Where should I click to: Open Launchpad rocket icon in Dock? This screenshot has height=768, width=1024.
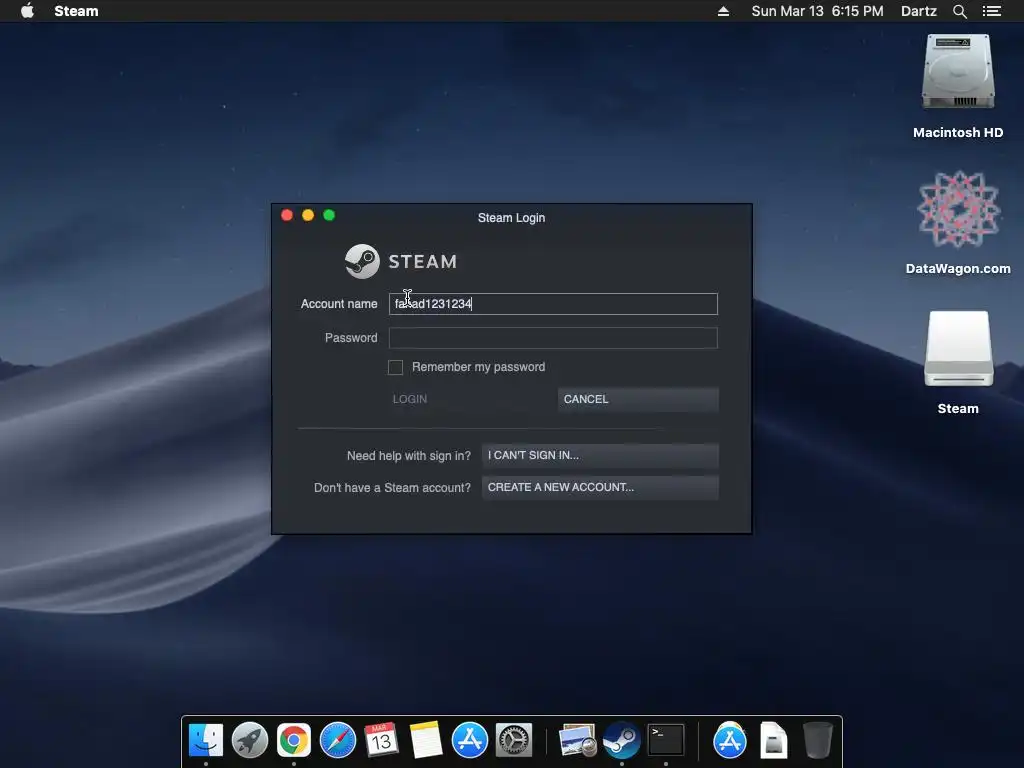(x=249, y=740)
